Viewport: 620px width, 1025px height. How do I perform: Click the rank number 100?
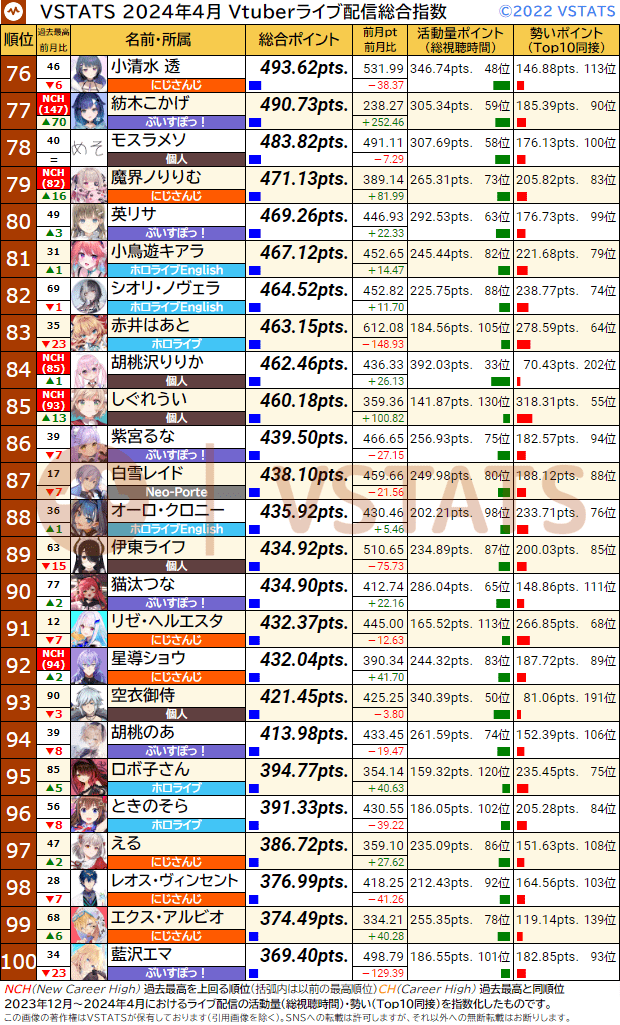point(18,962)
